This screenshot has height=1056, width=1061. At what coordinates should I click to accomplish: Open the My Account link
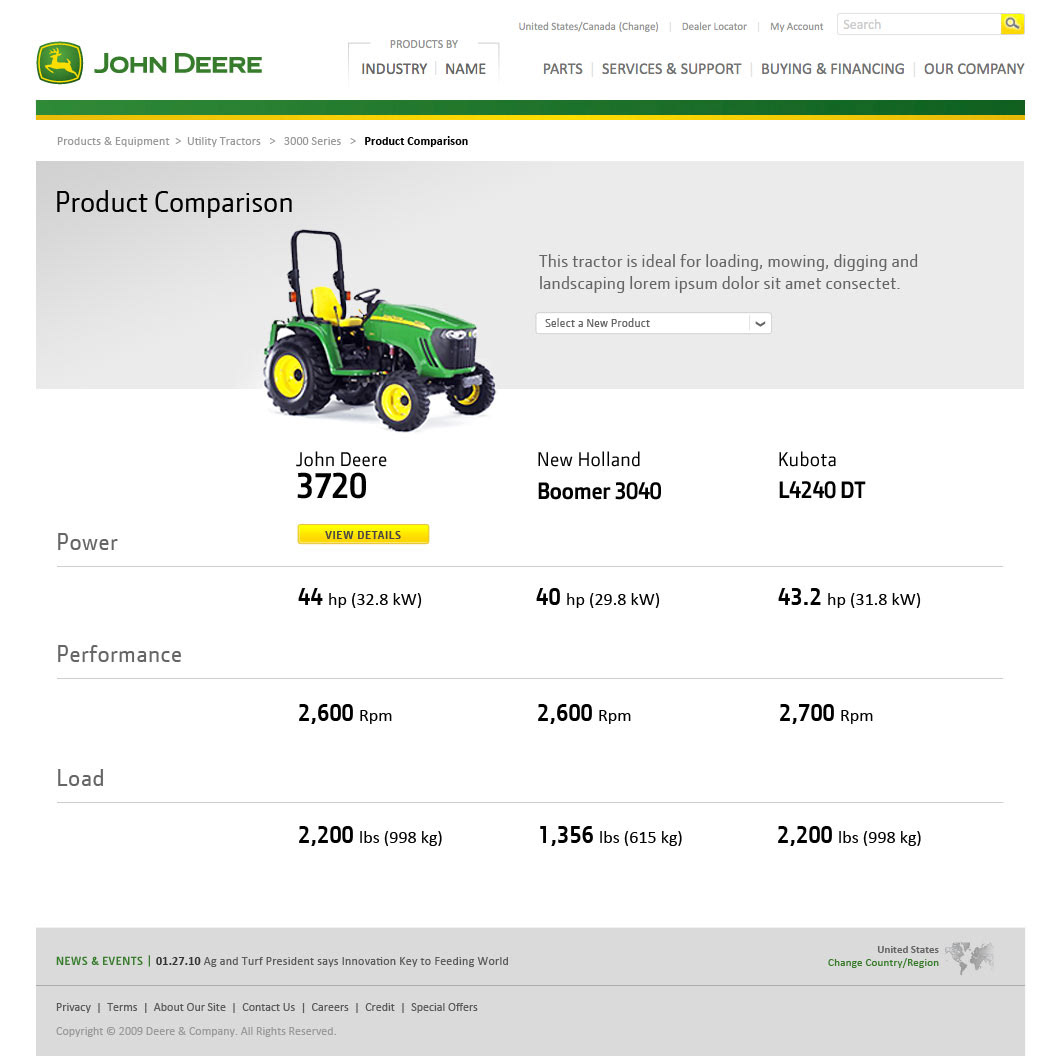[796, 26]
